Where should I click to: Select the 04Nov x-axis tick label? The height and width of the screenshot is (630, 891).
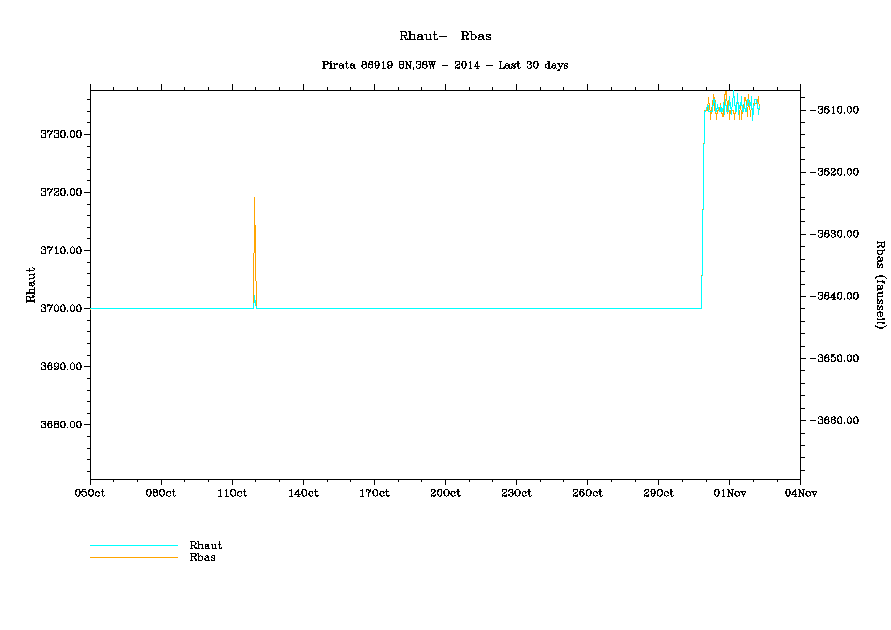click(x=799, y=493)
